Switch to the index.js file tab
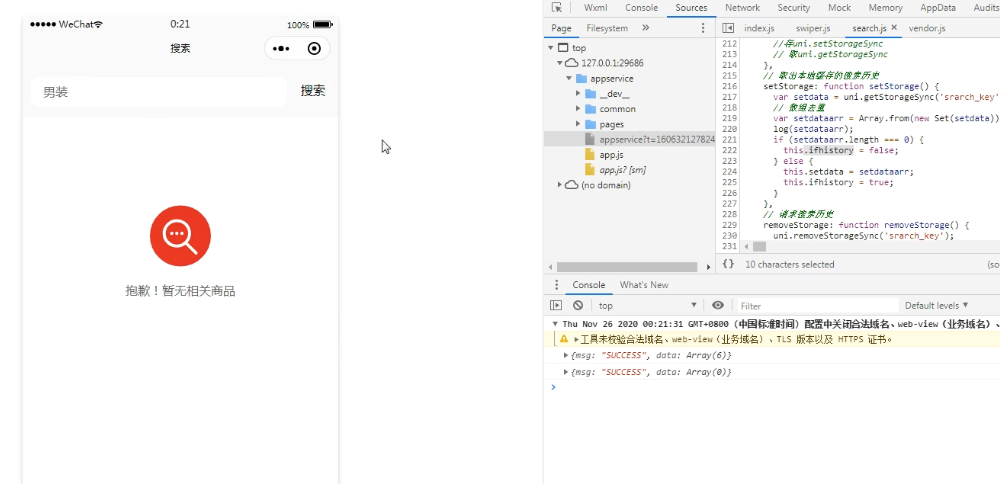Viewport: 1000px width, 484px height. (x=759, y=28)
